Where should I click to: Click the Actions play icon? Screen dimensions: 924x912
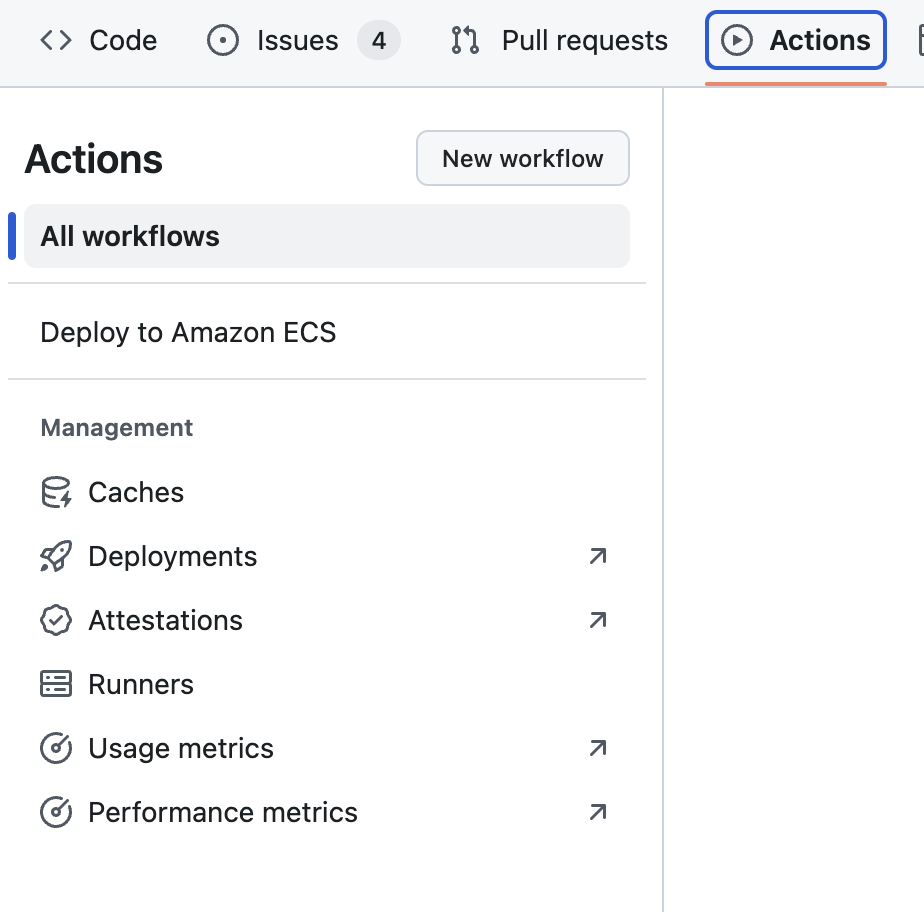pos(737,41)
